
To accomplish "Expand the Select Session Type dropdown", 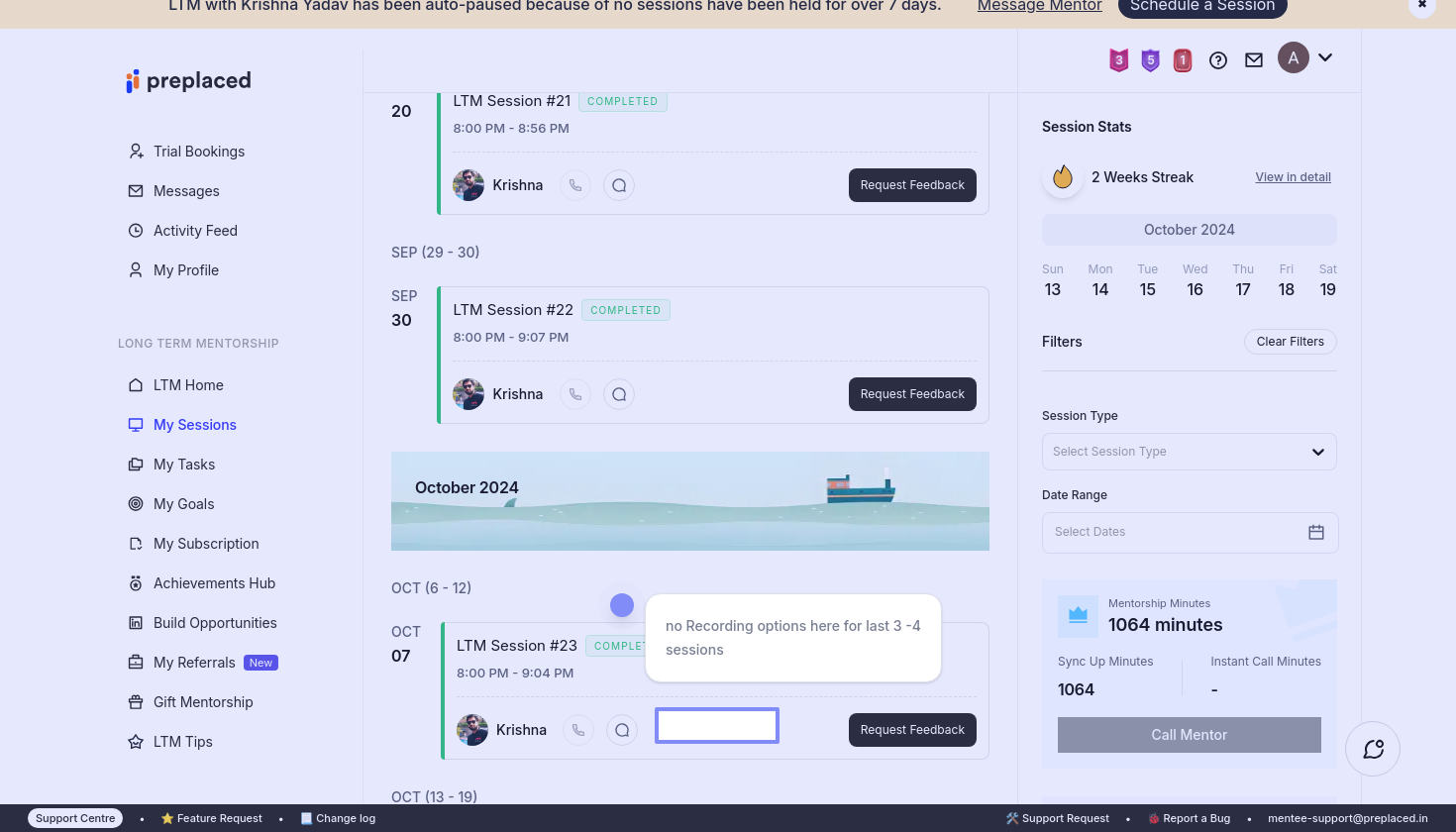I will [x=1189, y=452].
